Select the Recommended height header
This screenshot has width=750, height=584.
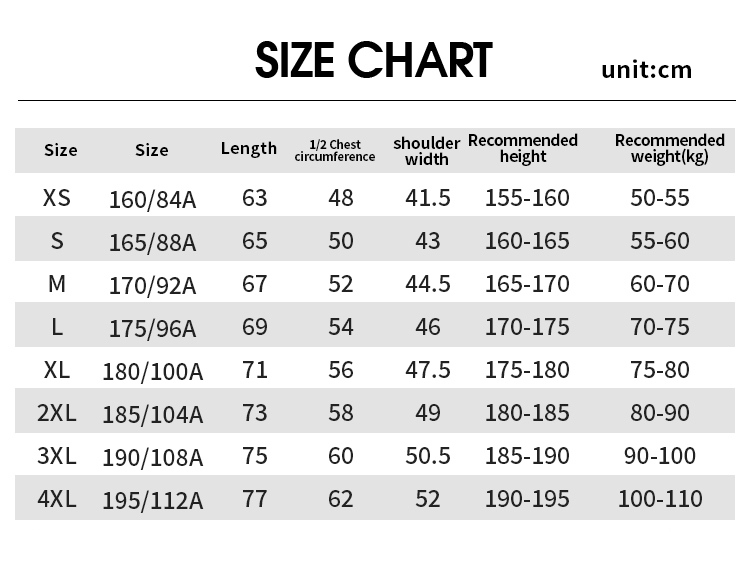tap(523, 148)
